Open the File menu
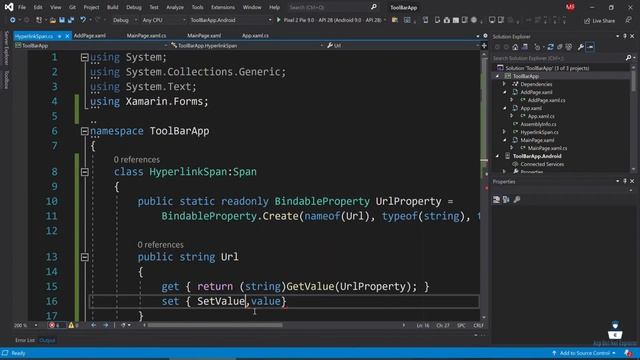Viewport: 640px width, 360px height. tap(22, 7)
